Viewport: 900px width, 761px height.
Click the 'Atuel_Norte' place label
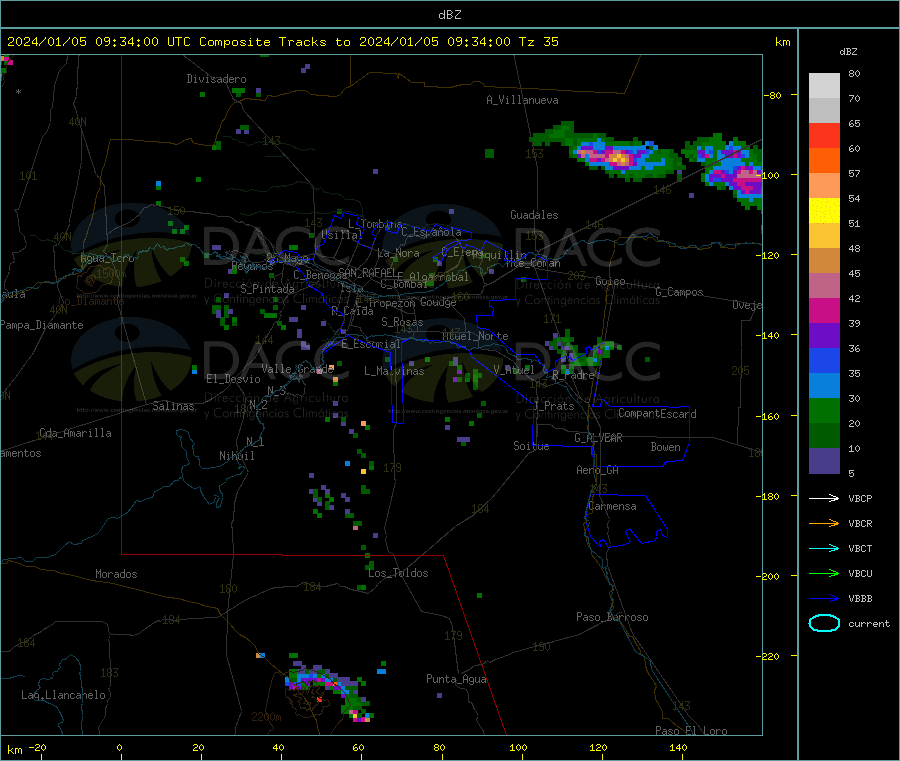coord(475,336)
